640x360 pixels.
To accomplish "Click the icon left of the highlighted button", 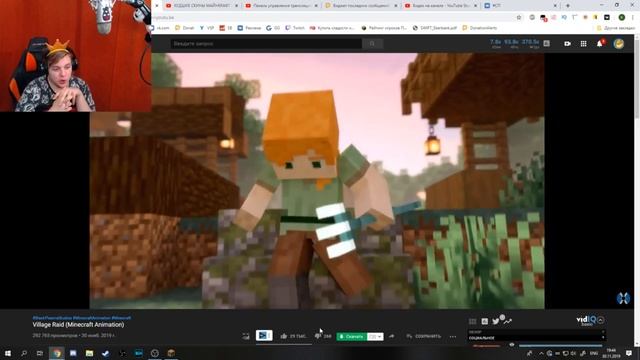I will [x=246, y=336].
